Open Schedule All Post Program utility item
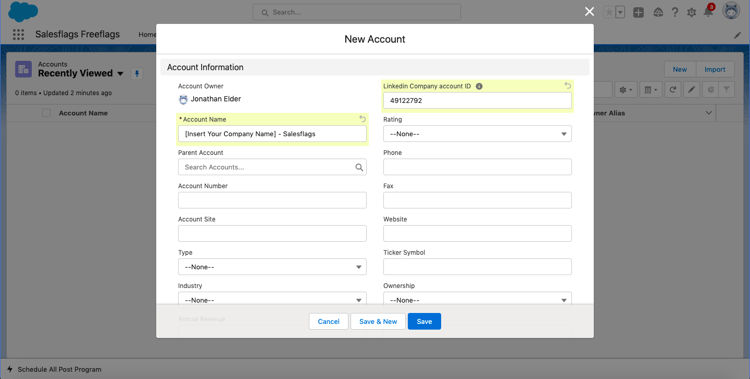Screen dimensions: 750x379 pyautogui.click(x=54, y=369)
